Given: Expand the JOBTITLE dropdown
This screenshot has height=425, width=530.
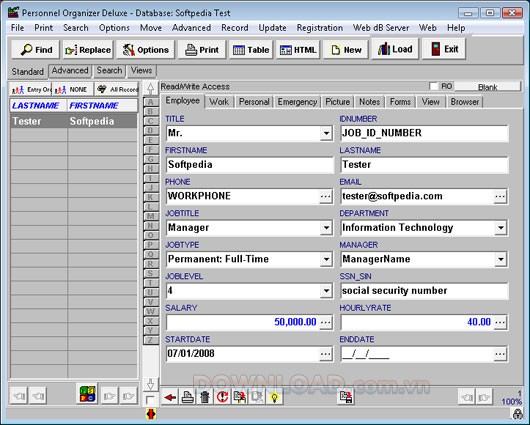Looking at the screenshot, I should pyautogui.click(x=326, y=228).
